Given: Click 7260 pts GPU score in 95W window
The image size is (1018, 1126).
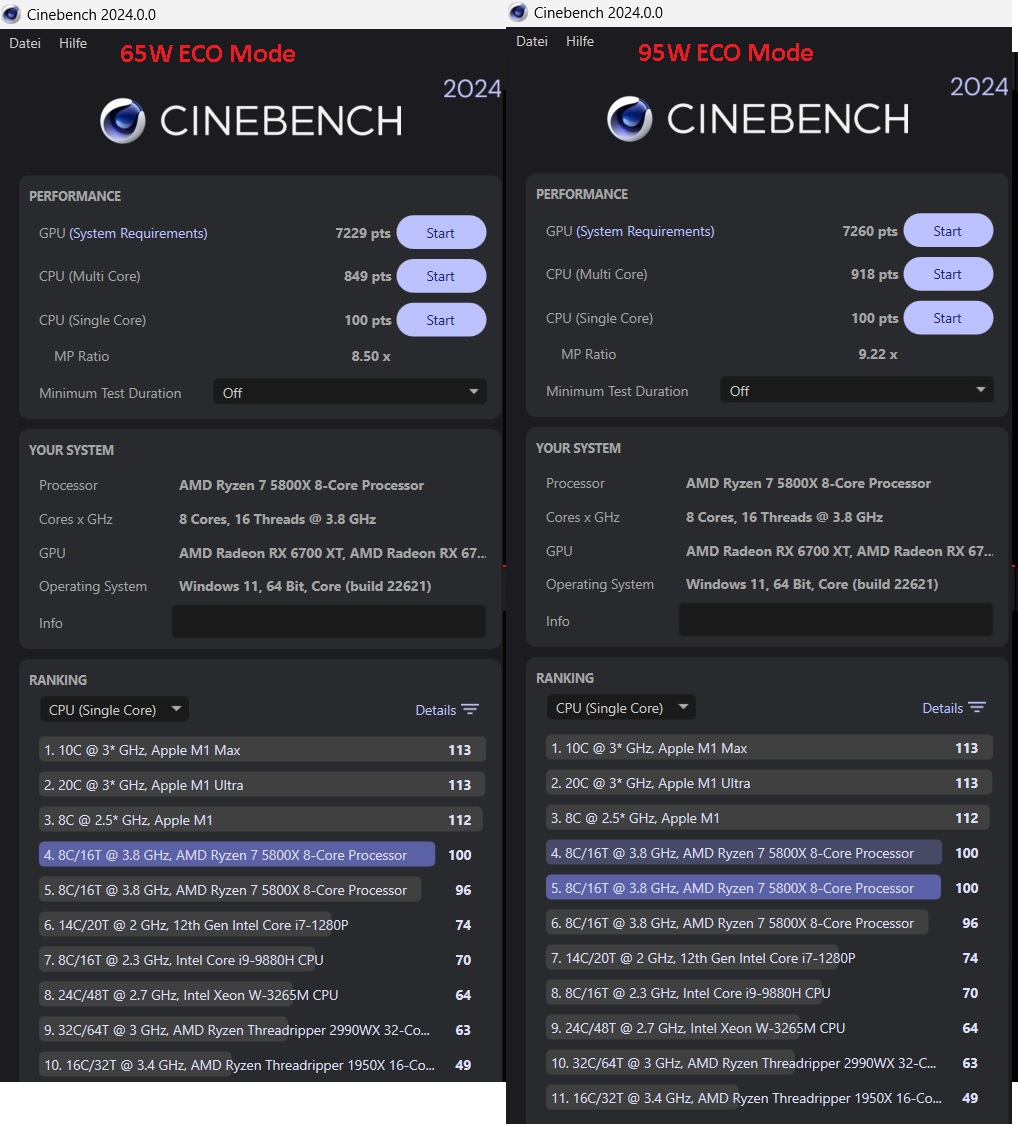Looking at the screenshot, I should click(869, 231).
